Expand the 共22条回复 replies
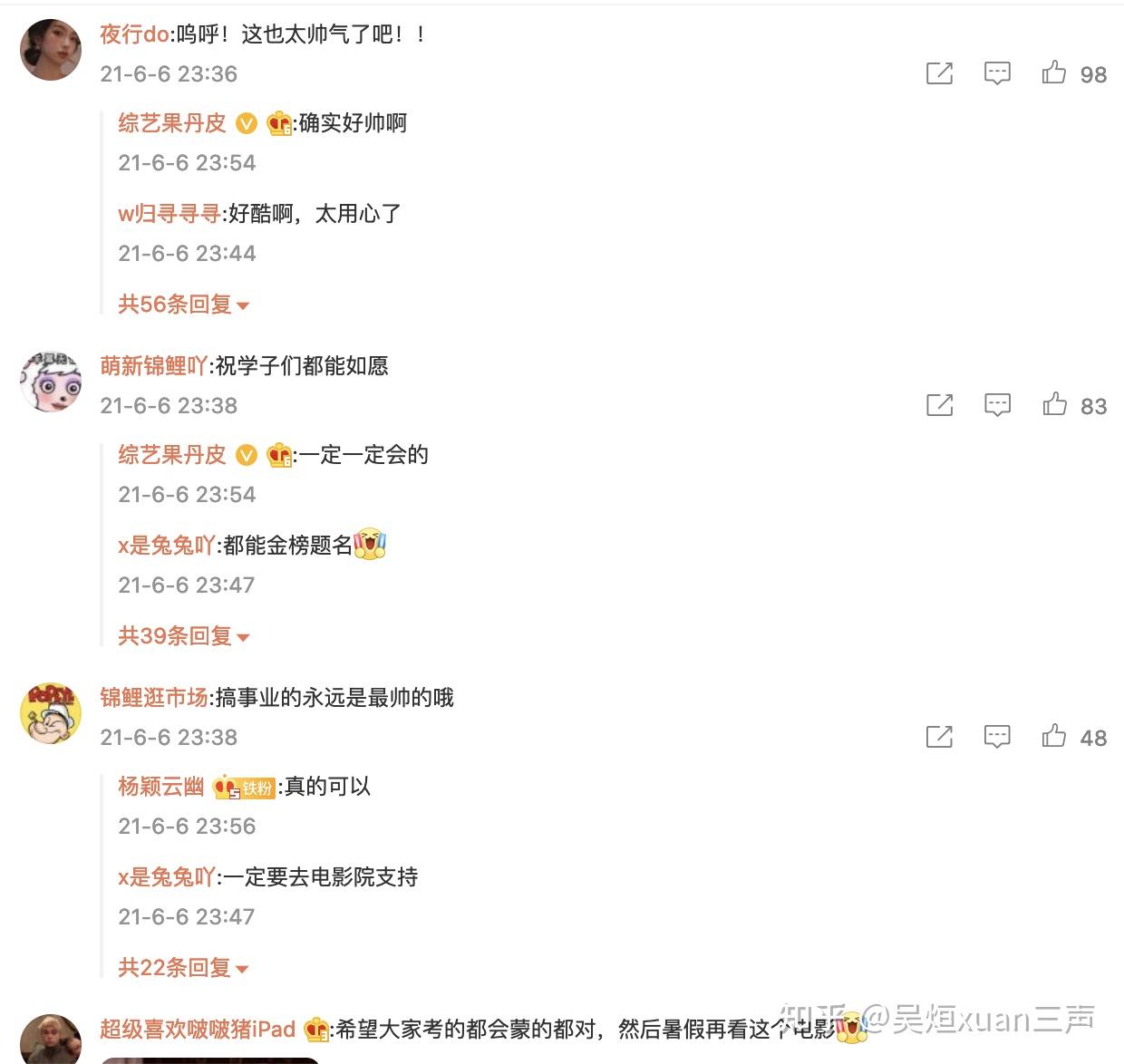This screenshot has height=1064, width=1124. coord(183,968)
